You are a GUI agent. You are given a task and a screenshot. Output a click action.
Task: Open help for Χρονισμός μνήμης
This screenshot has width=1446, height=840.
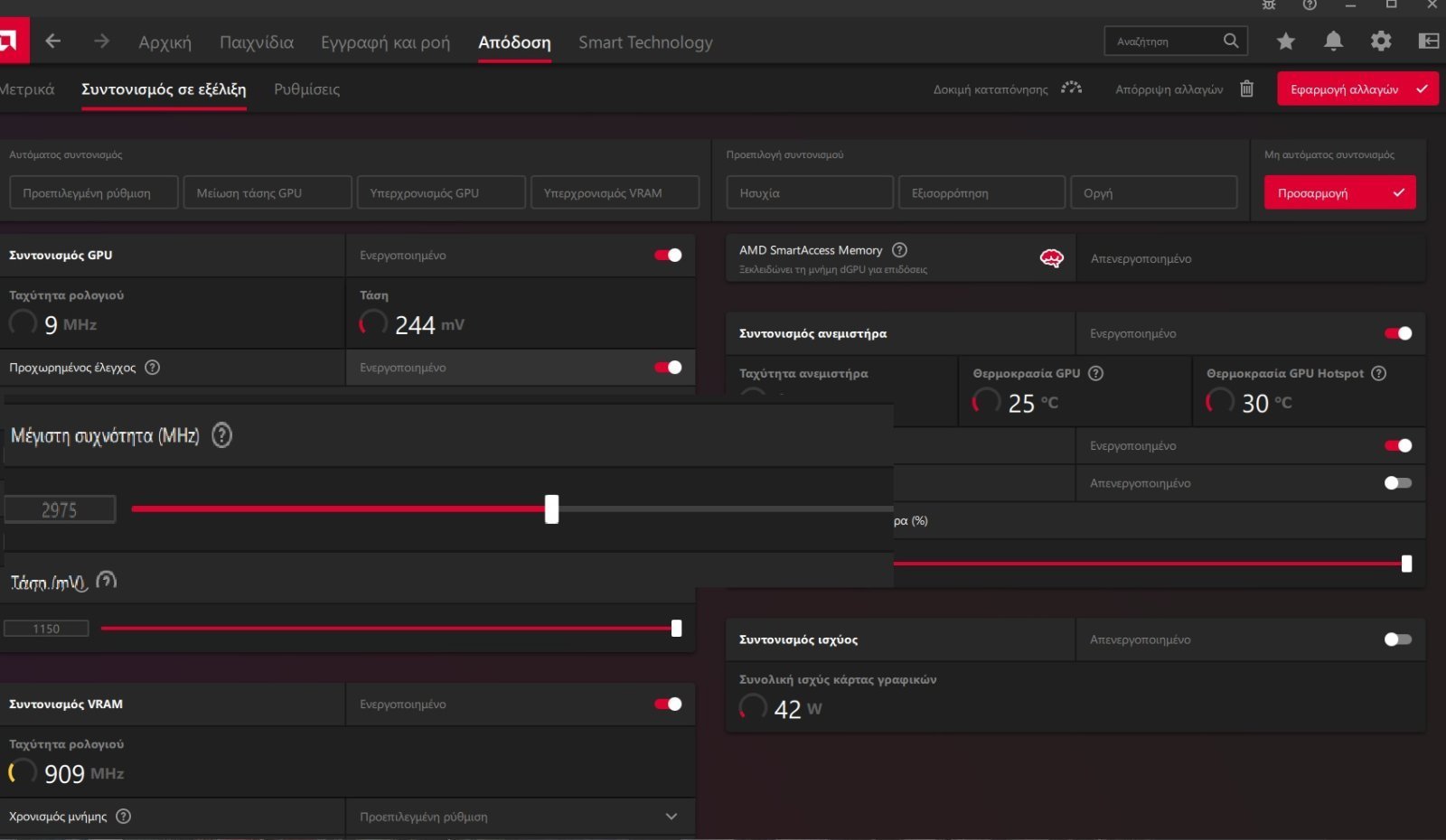tap(124, 816)
